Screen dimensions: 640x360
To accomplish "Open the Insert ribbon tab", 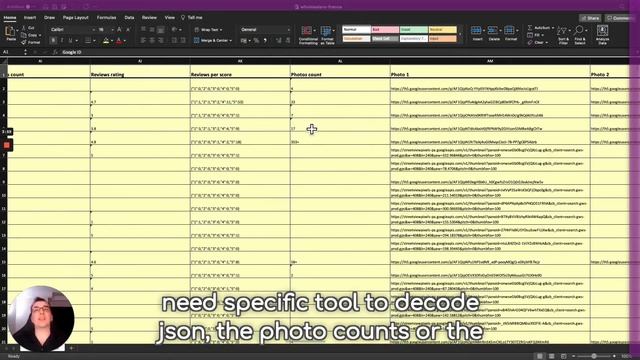I will point(30,18).
